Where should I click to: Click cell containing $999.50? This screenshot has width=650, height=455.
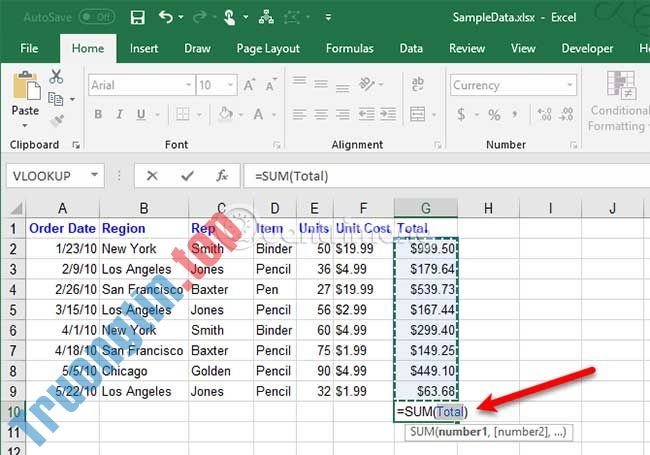pos(426,249)
